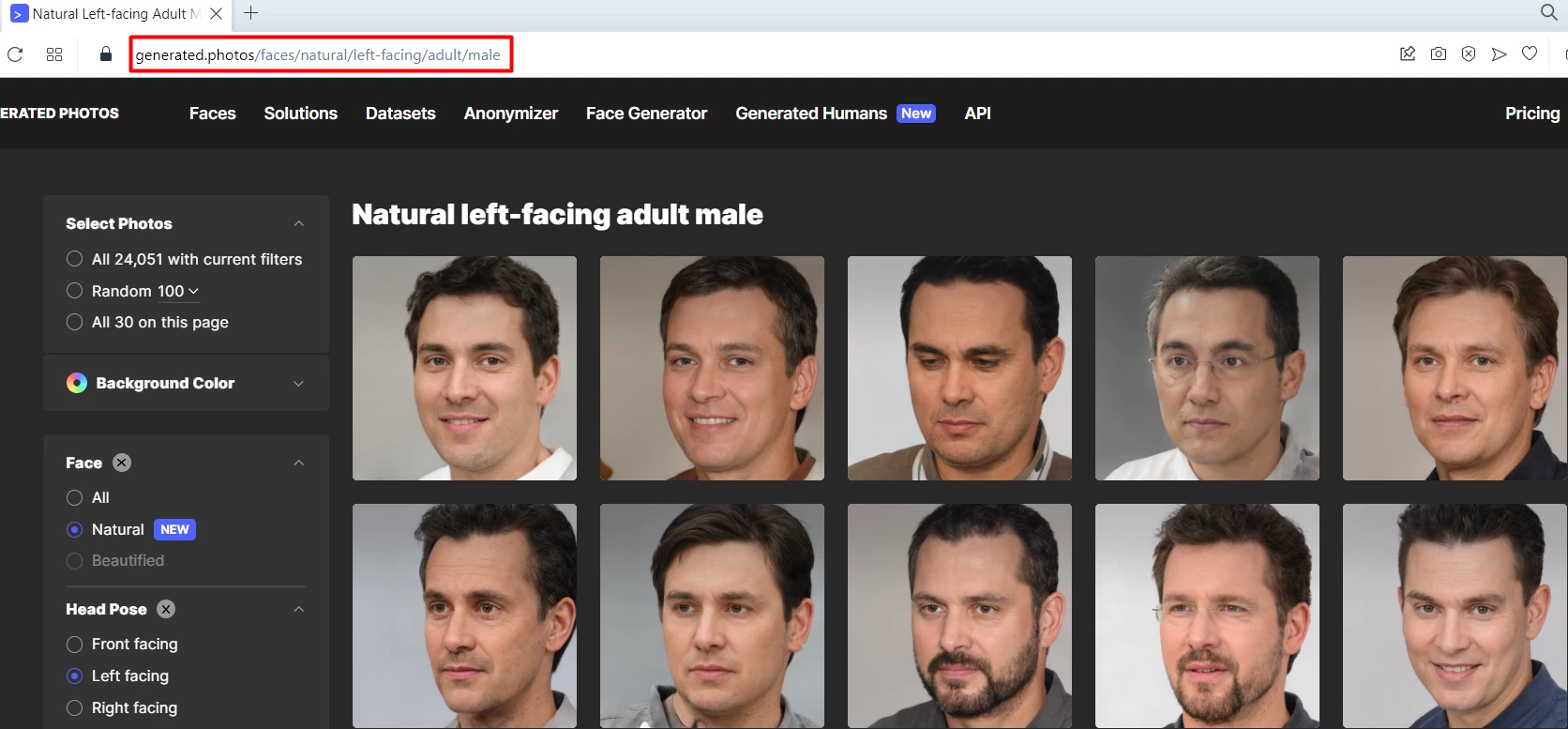1568x729 pixels.
Task: Click the address bar URL field
Action: 320,54
